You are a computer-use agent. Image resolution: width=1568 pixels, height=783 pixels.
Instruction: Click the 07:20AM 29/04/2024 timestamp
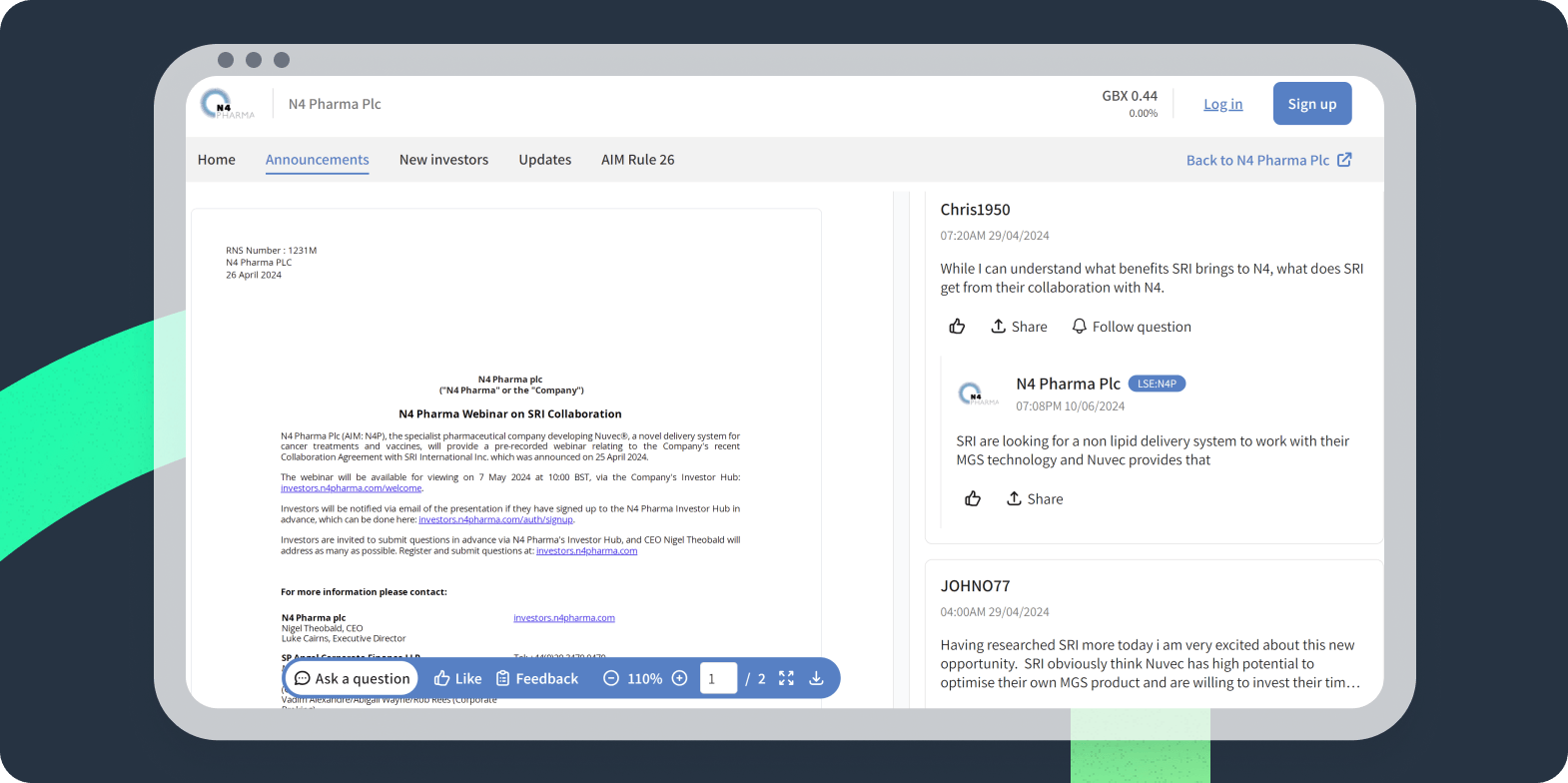pos(995,236)
